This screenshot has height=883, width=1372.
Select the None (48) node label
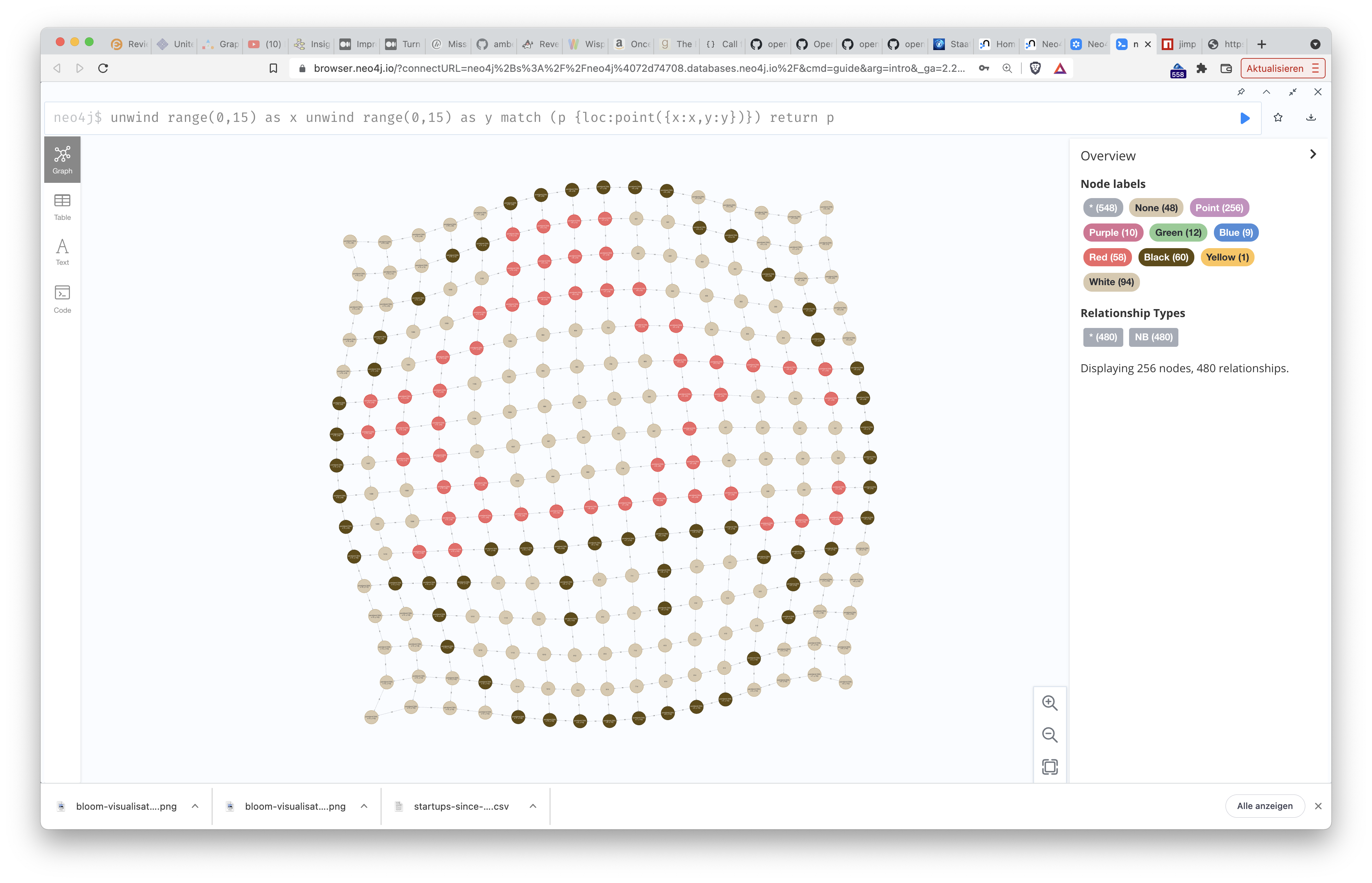(x=1156, y=208)
